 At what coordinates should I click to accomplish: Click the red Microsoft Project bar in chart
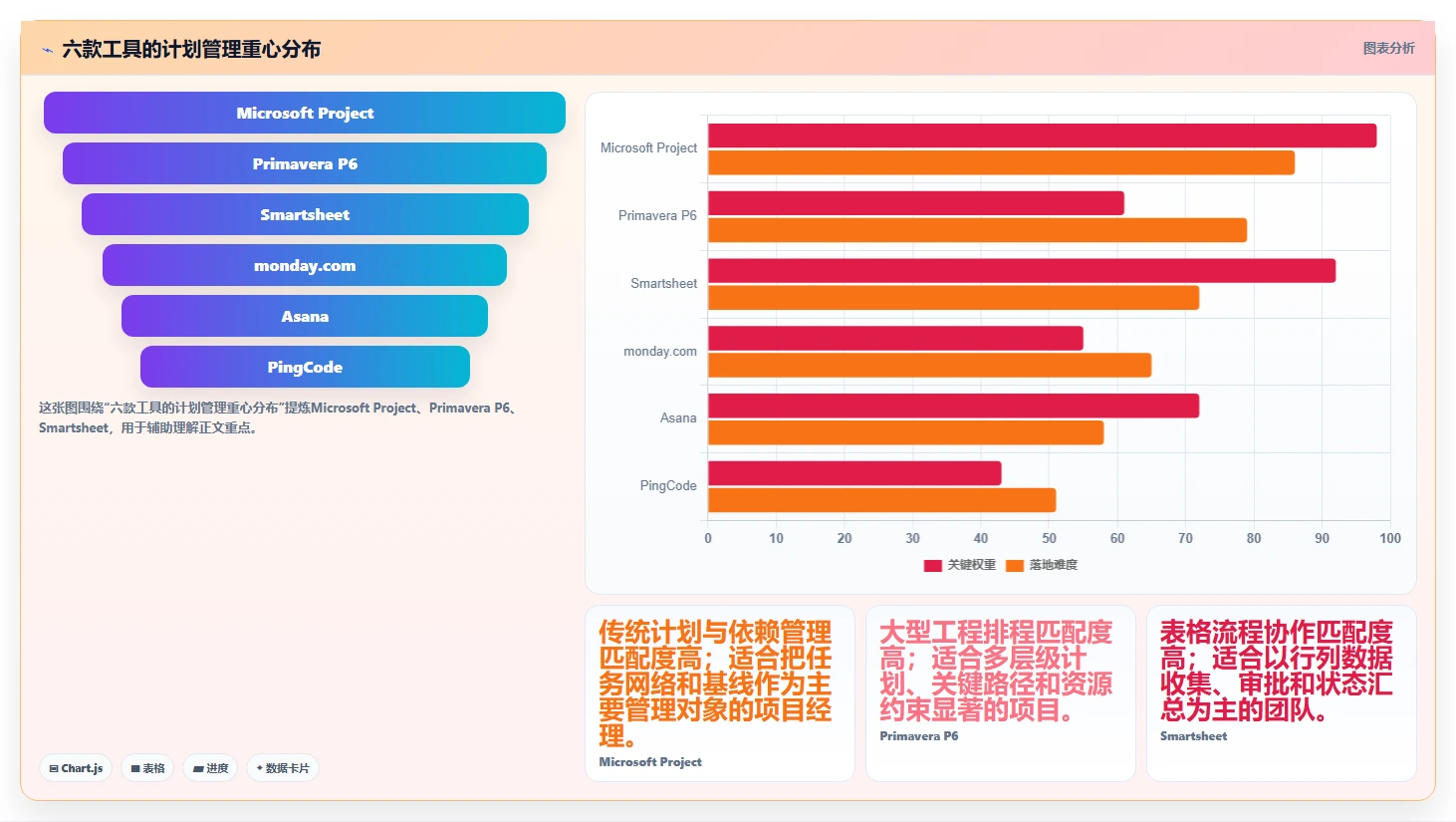pos(1042,136)
